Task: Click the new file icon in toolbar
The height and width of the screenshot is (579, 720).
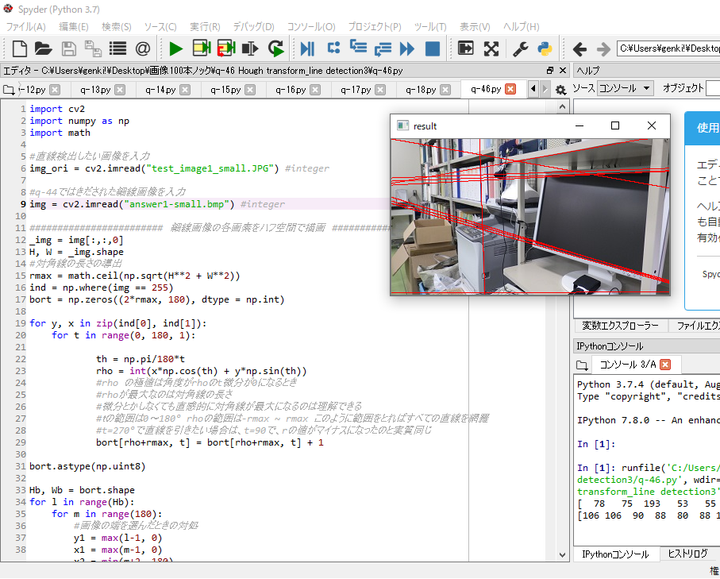Action: tap(19, 48)
